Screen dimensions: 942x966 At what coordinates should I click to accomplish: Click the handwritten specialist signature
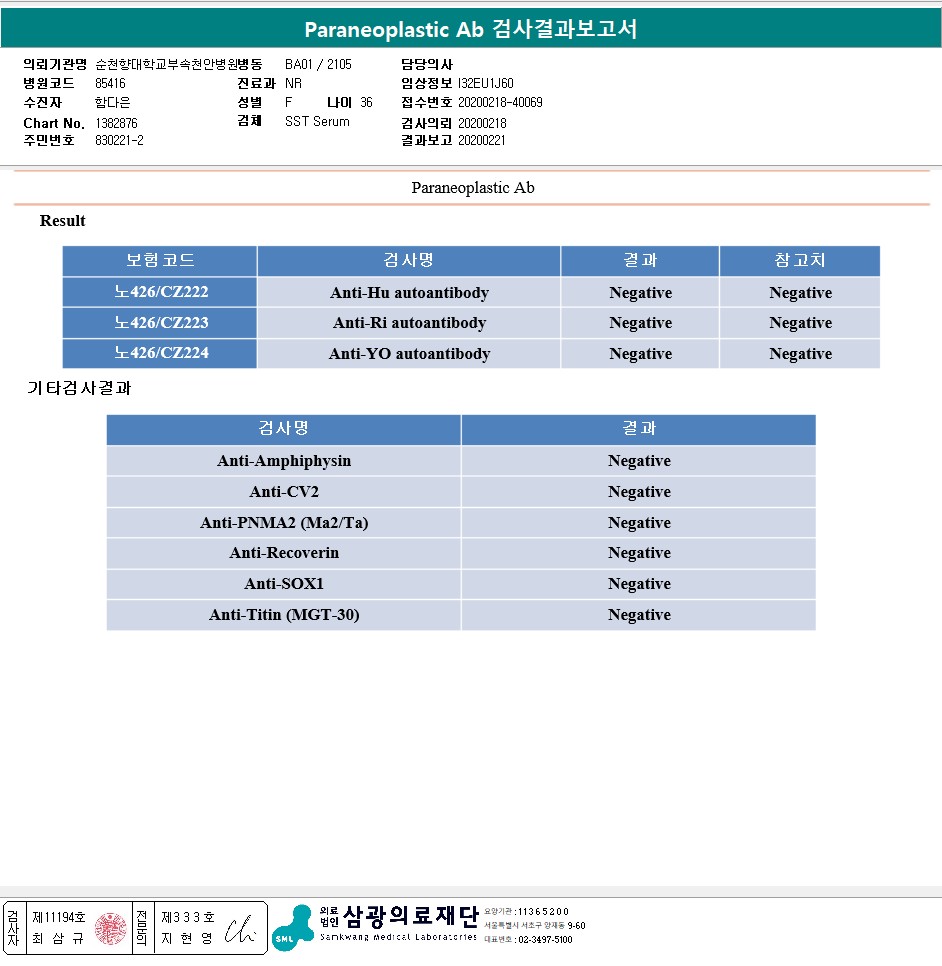pyautogui.click(x=240, y=930)
